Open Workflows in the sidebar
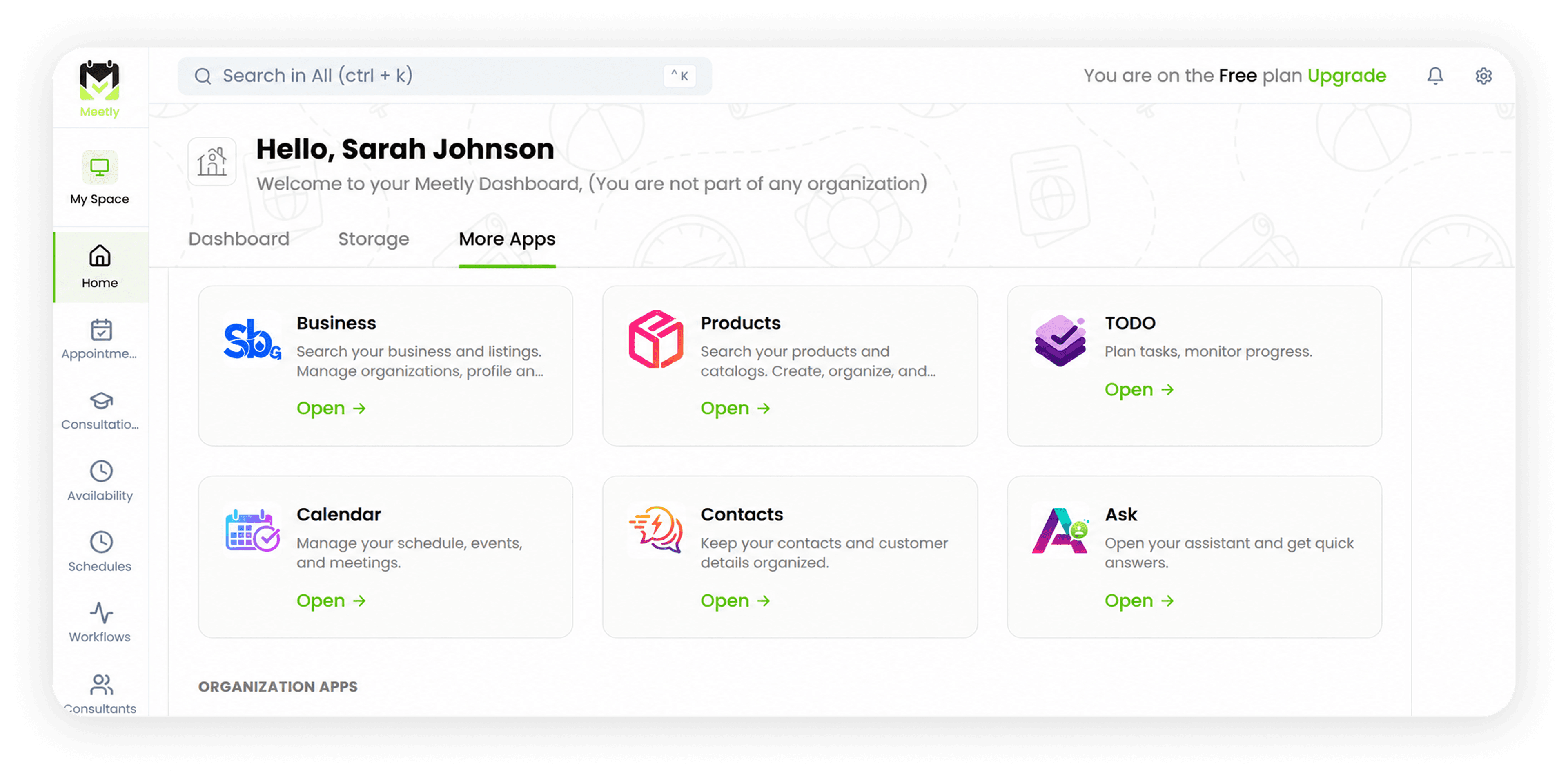The image size is (1568, 775). 100,622
